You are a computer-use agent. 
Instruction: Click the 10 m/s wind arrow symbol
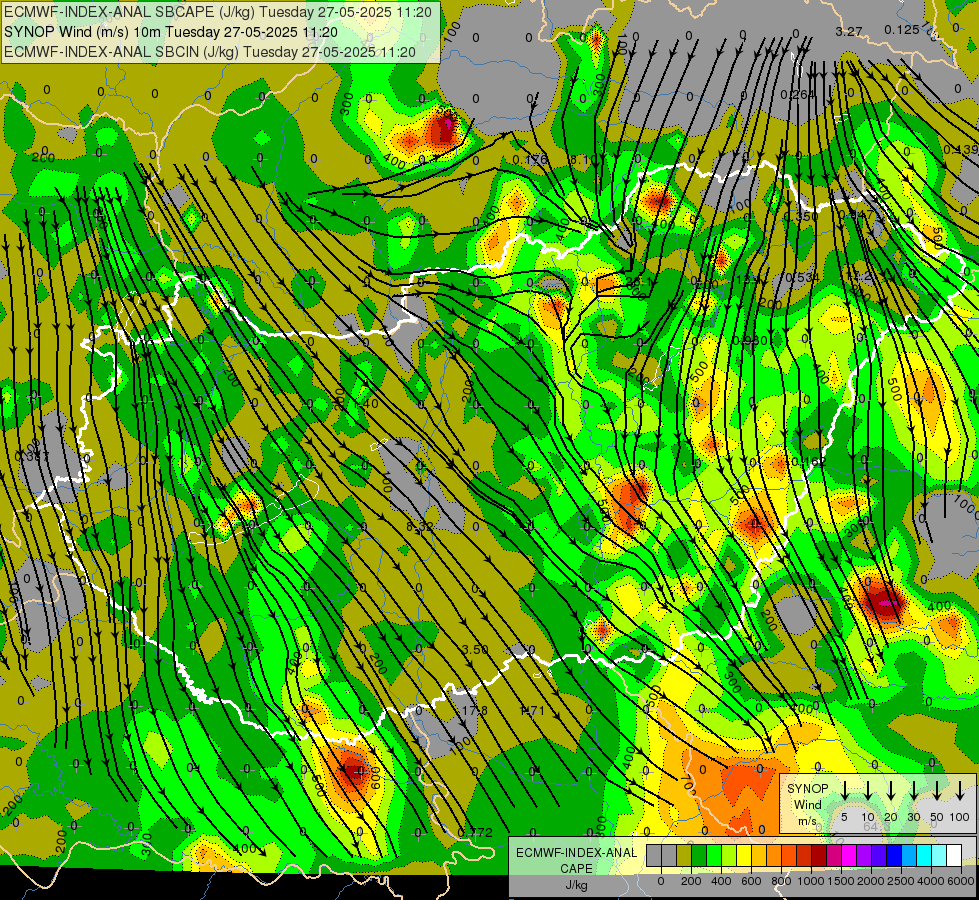tap(868, 790)
